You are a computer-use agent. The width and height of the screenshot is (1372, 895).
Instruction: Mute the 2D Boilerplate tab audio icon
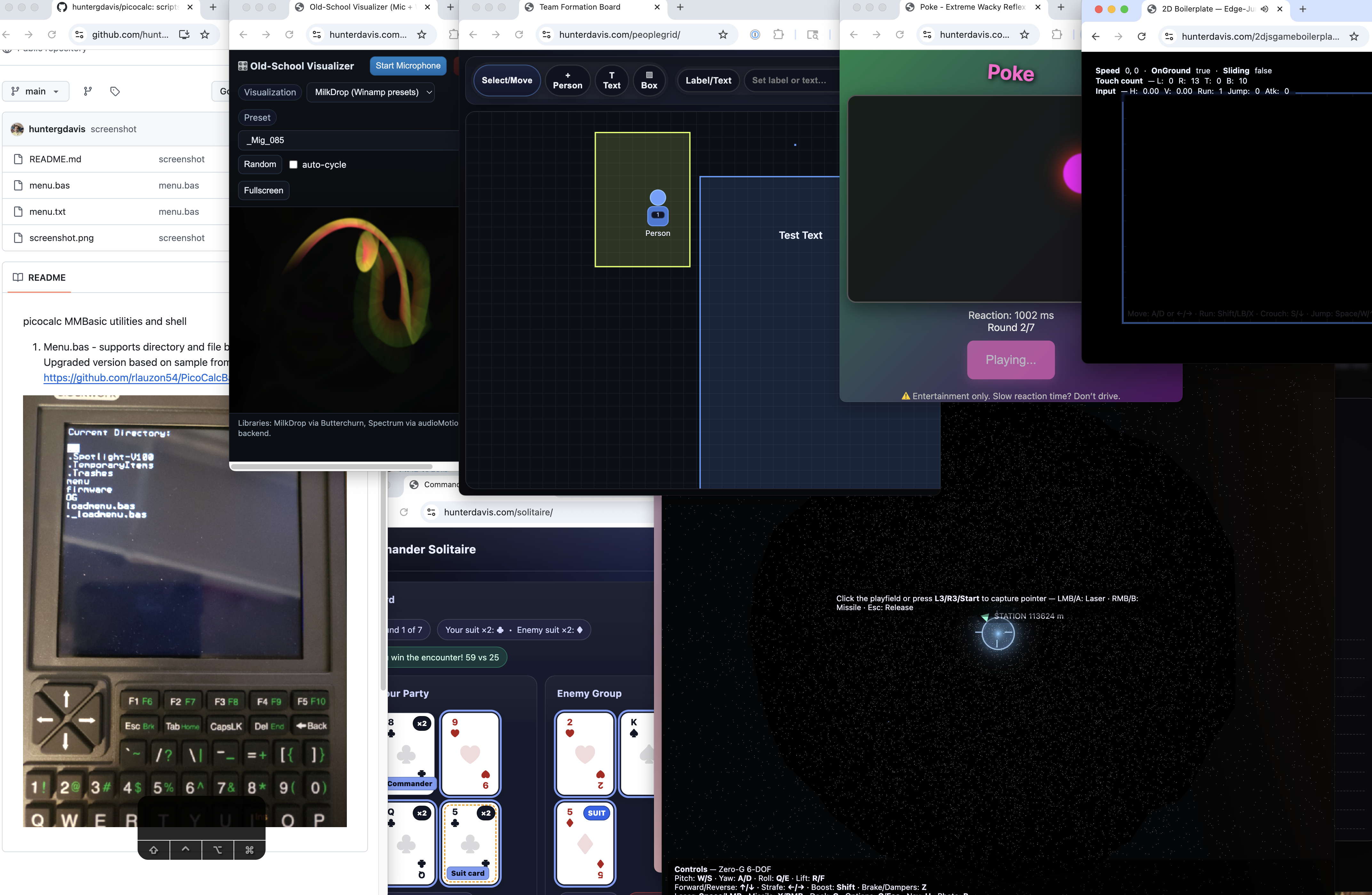[1264, 9]
